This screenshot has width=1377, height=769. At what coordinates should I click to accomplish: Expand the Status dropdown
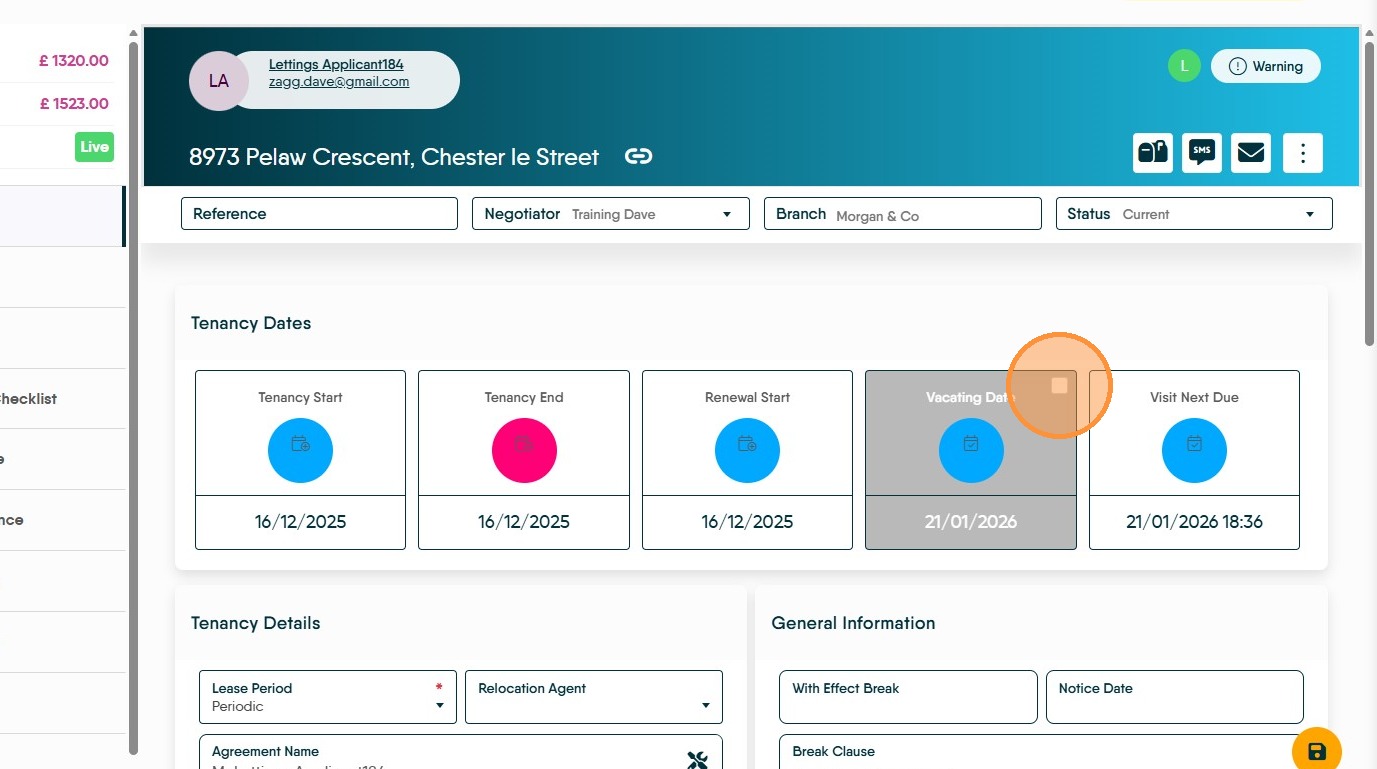click(x=1194, y=214)
